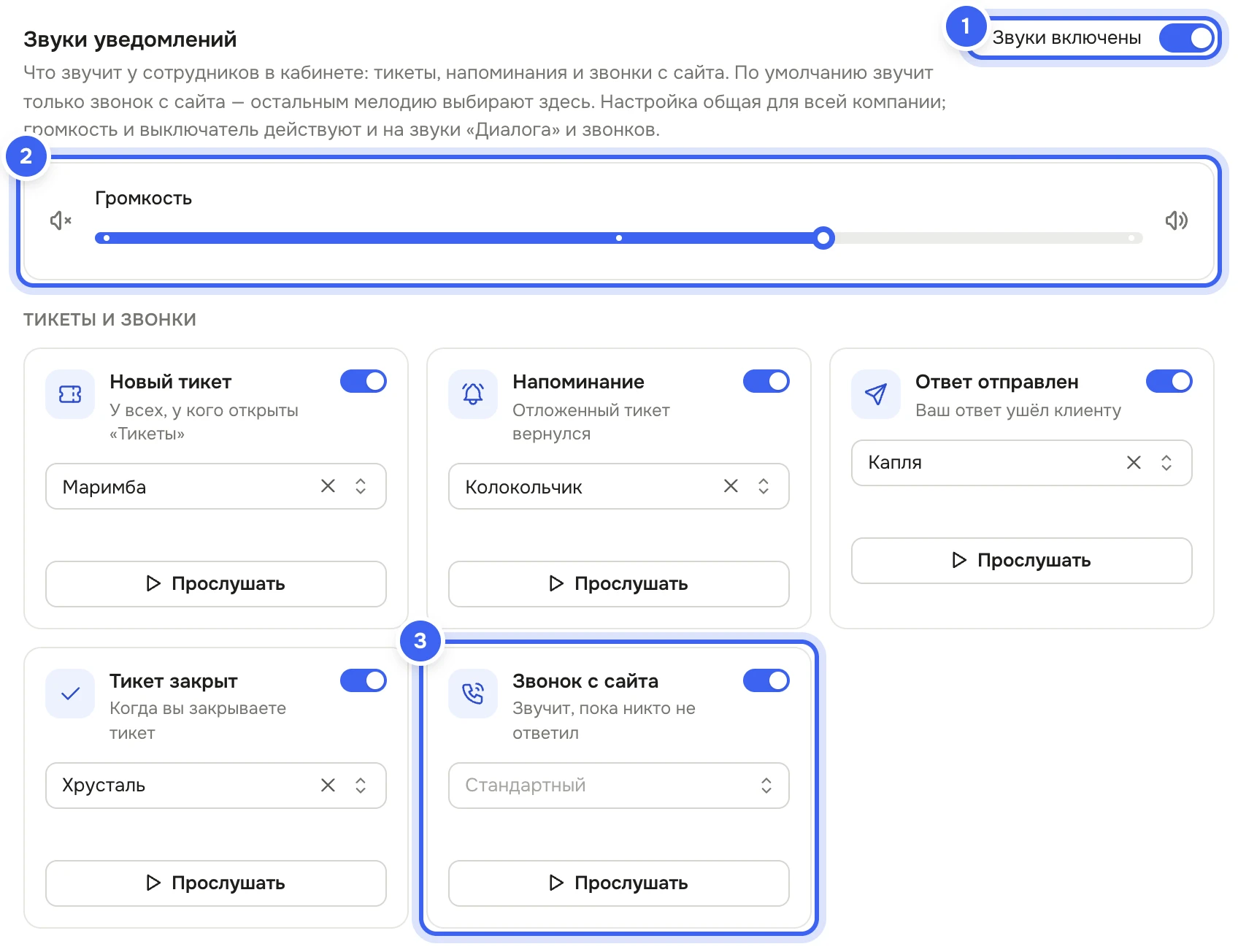Viewport: 1238px width, 952px height.
Task: Click the Звуки уведомлений heading
Action: coord(130,39)
